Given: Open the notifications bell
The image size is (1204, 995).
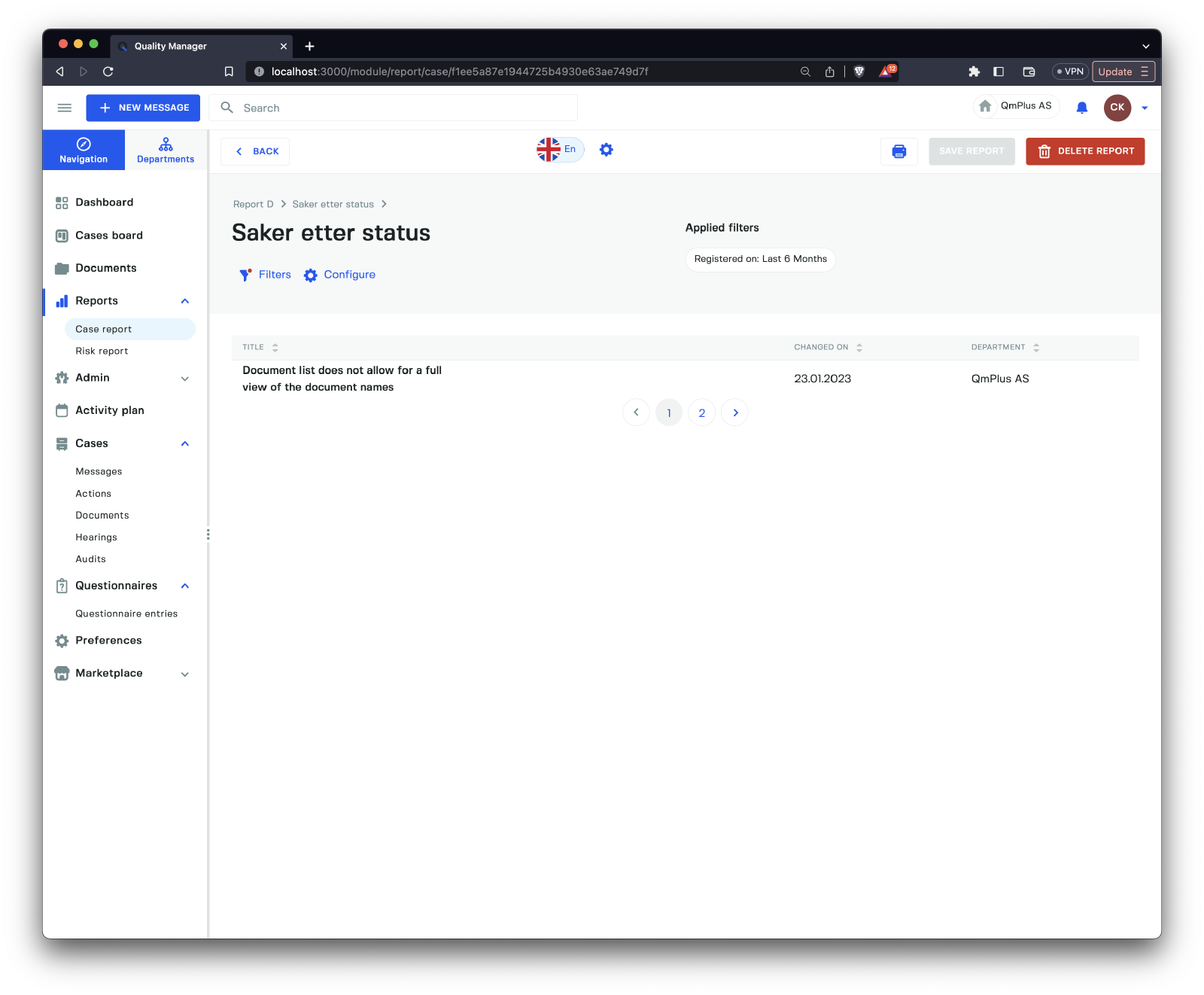Looking at the screenshot, I should [x=1081, y=108].
